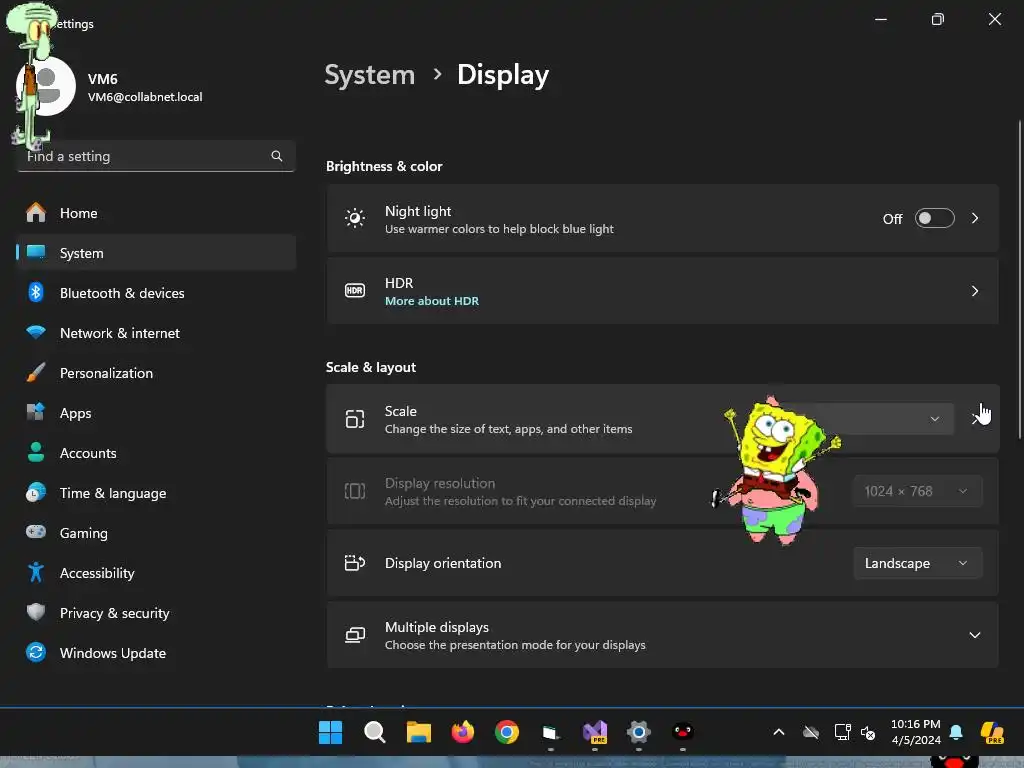Click the Night light sun icon
Image resolution: width=1024 pixels, height=768 pixels.
tap(355, 218)
